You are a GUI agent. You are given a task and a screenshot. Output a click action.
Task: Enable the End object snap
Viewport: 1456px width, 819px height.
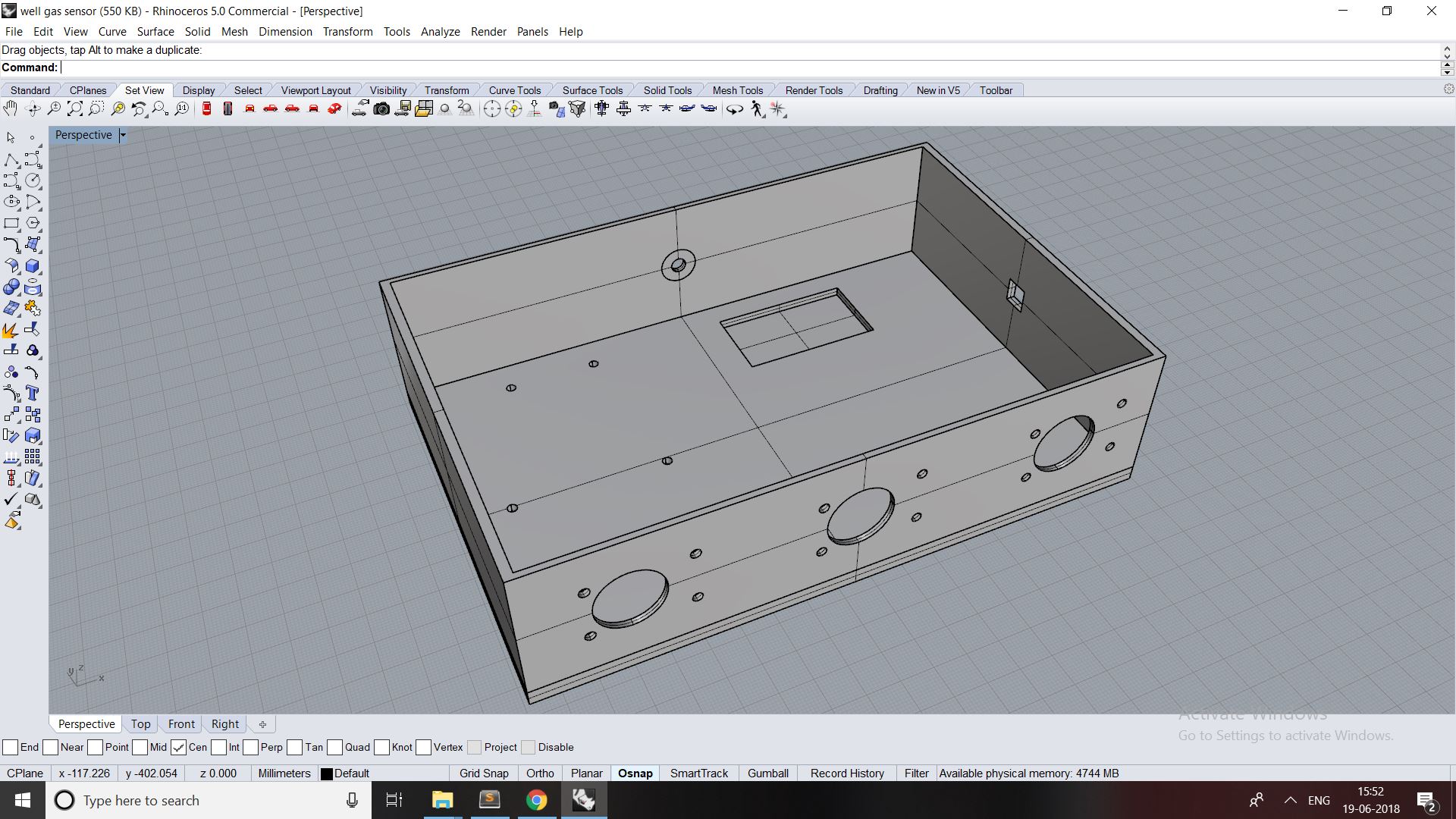[11, 747]
